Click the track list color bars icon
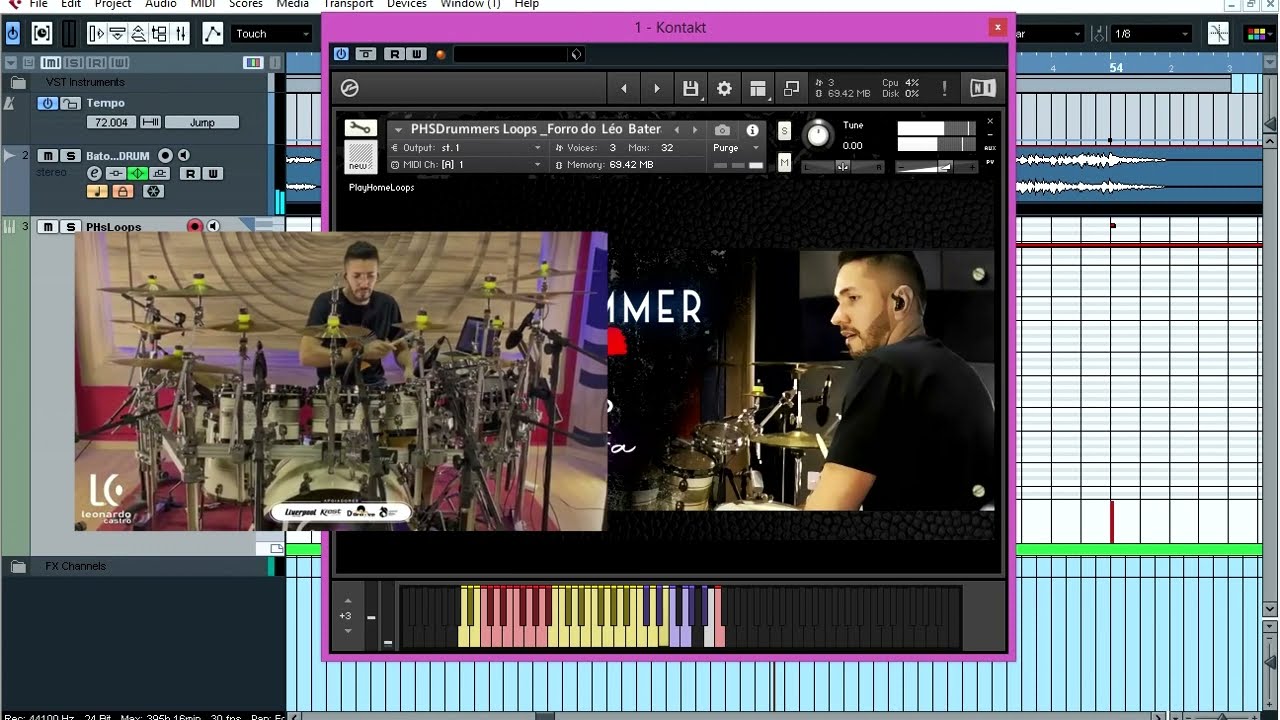 click(x=253, y=62)
